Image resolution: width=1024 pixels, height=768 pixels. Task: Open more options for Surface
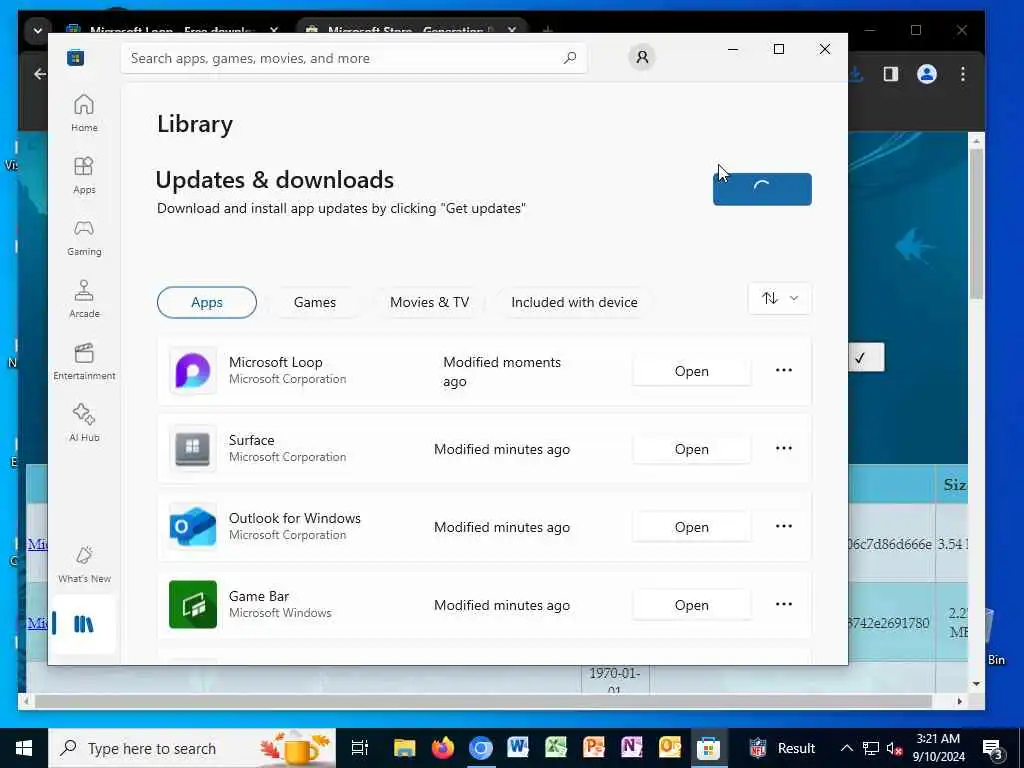(x=784, y=449)
